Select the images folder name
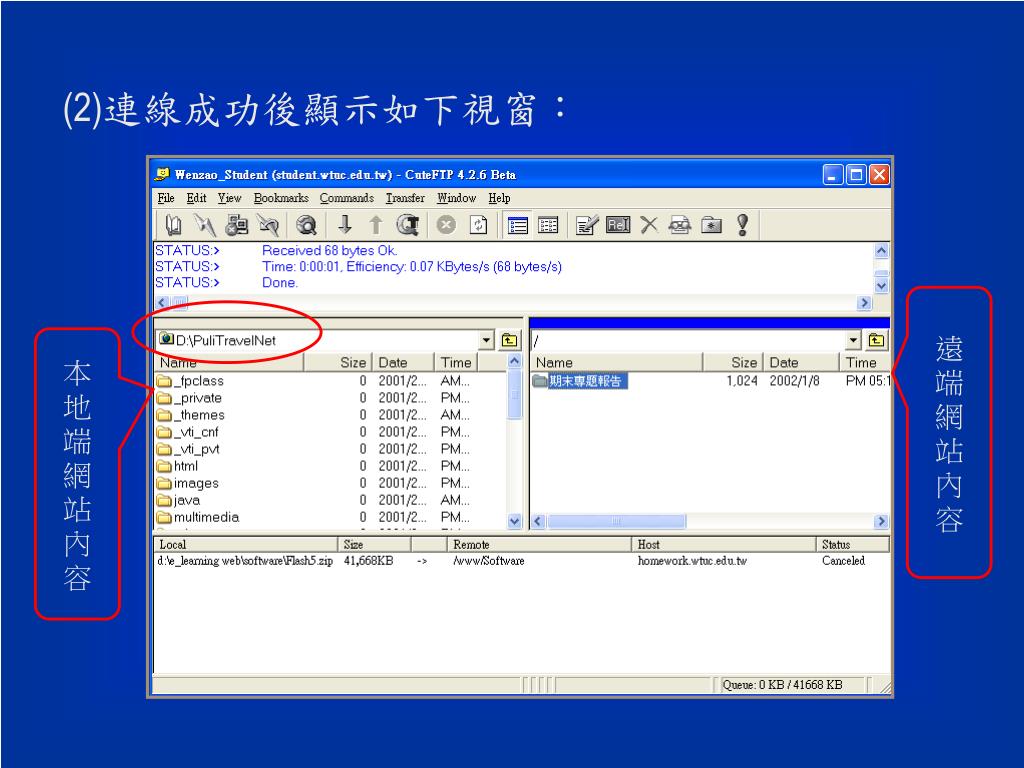 [196, 483]
